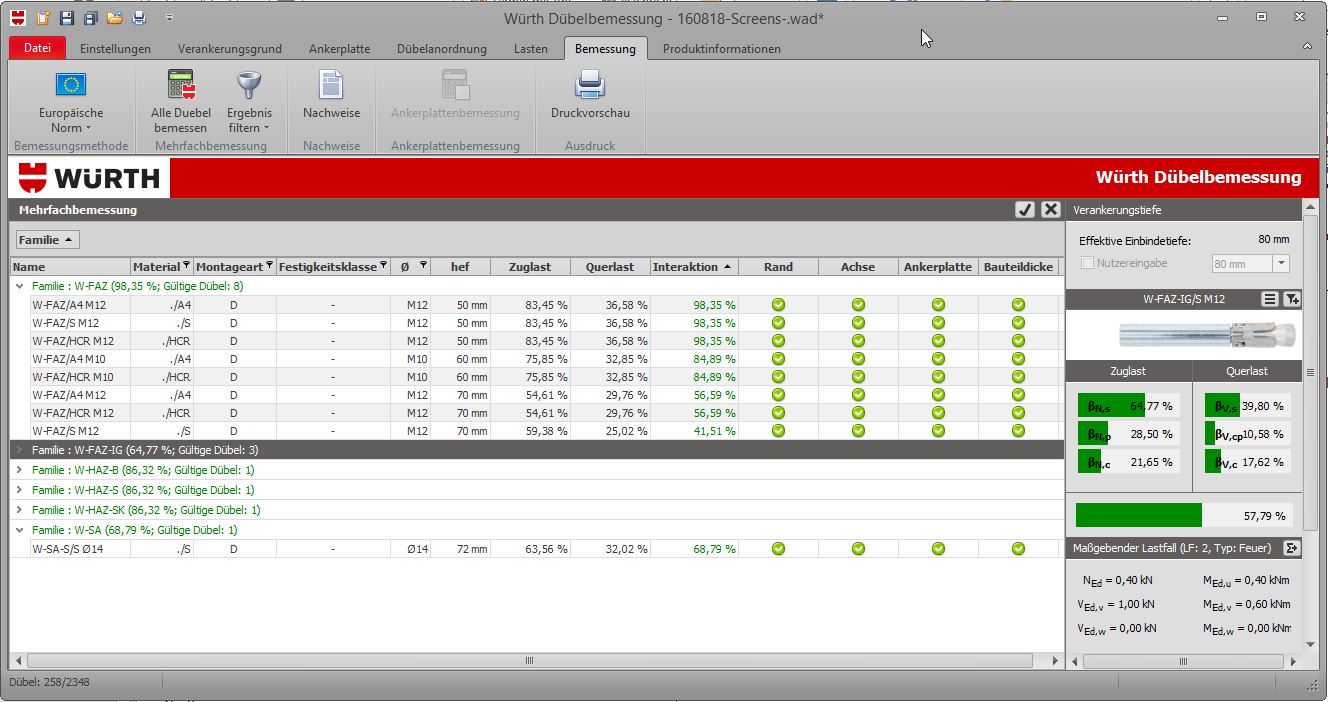Click the green 57,79 % utilization bar
The image size is (1328, 702).
[1138, 515]
